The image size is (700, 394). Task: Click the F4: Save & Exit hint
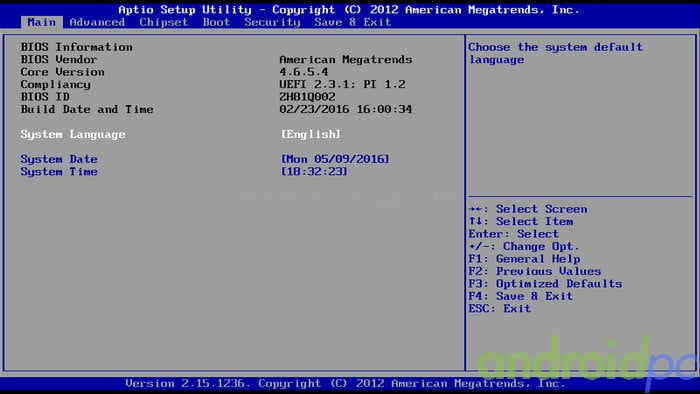(521, 297)
